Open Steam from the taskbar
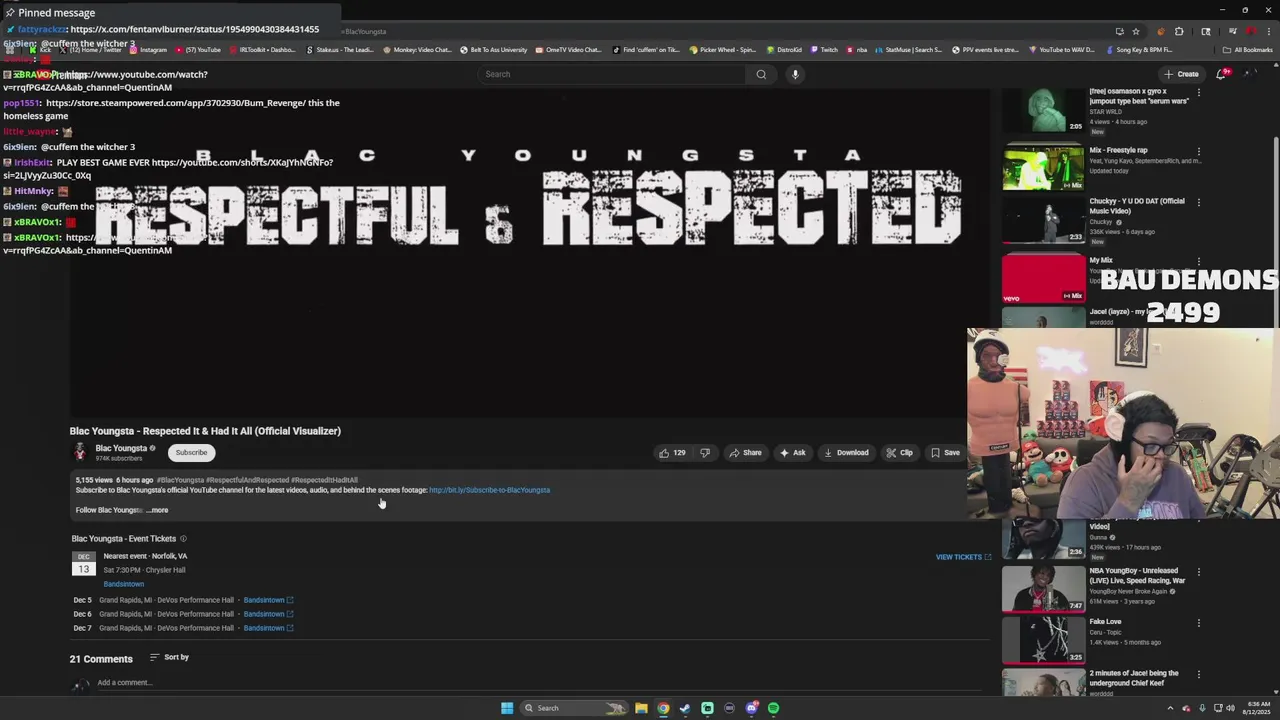This screenshot has height=720, width=1280. 685,708
